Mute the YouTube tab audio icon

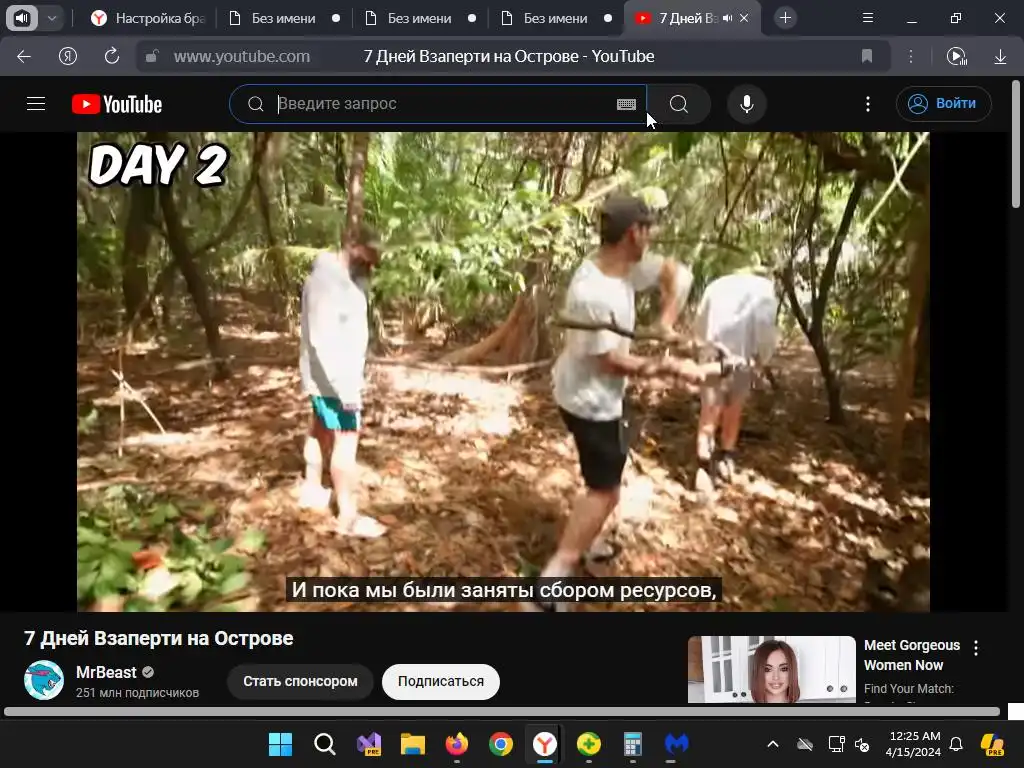(x=728, y=18)
